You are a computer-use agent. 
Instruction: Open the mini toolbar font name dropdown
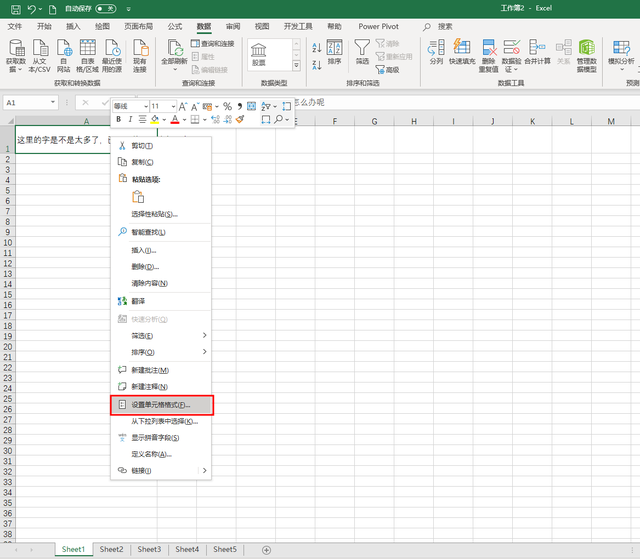[x=146, y=106]
